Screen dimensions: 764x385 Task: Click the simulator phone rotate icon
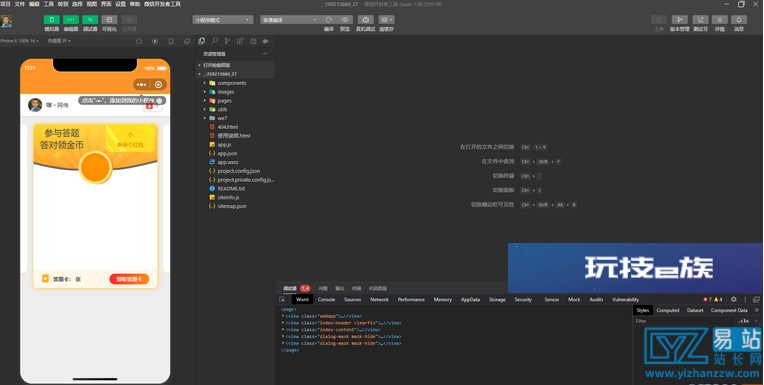(x=171, y=41)
